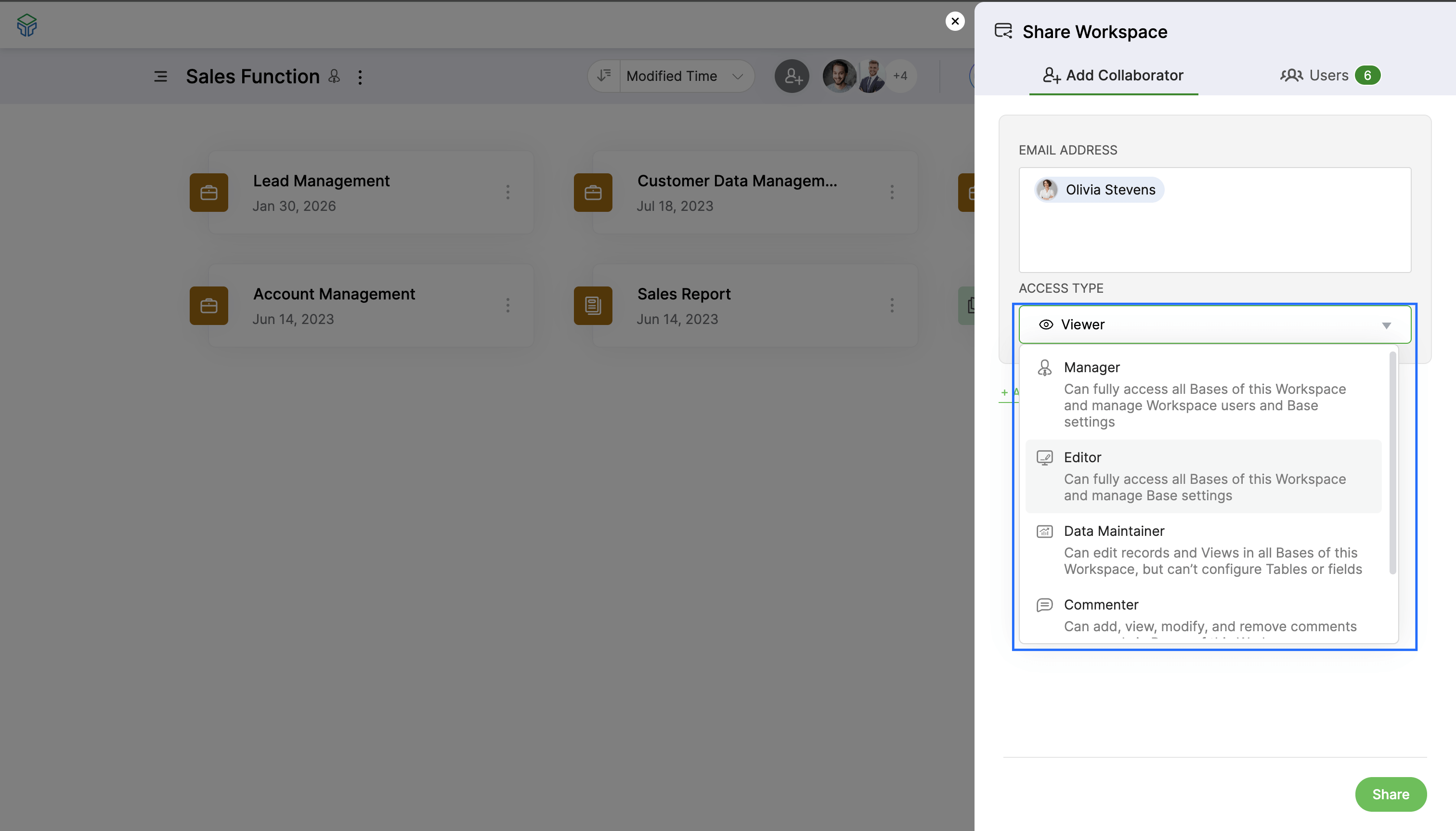Screen dimensions: 1456x831
Task: Collapse the Access Type Viewer dropdown
Action: click(x=1387, y=325)
